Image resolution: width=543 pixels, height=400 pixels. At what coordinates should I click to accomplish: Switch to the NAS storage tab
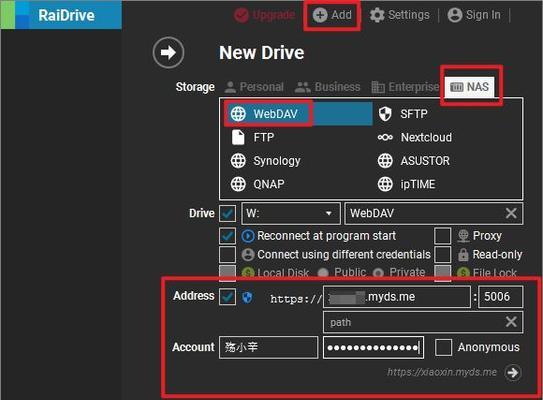[470, 87]
